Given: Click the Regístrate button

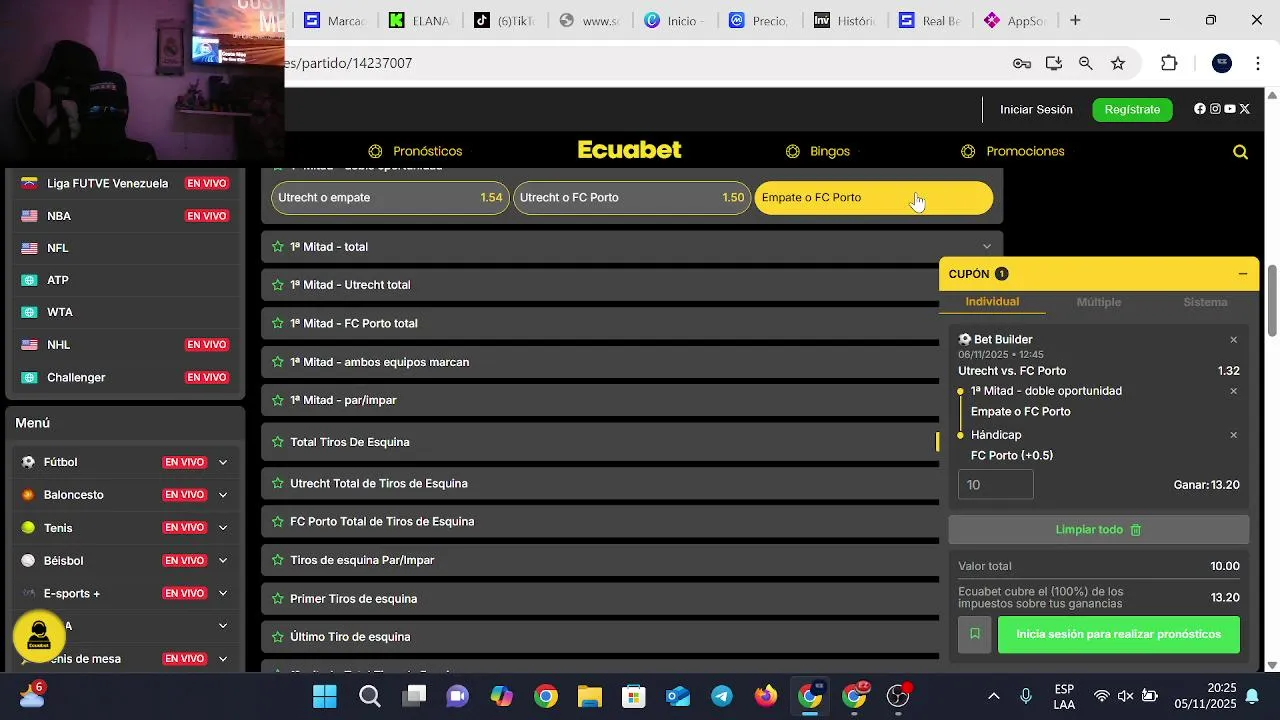Looking at the screenshot, I should (x=1132, y=110).
